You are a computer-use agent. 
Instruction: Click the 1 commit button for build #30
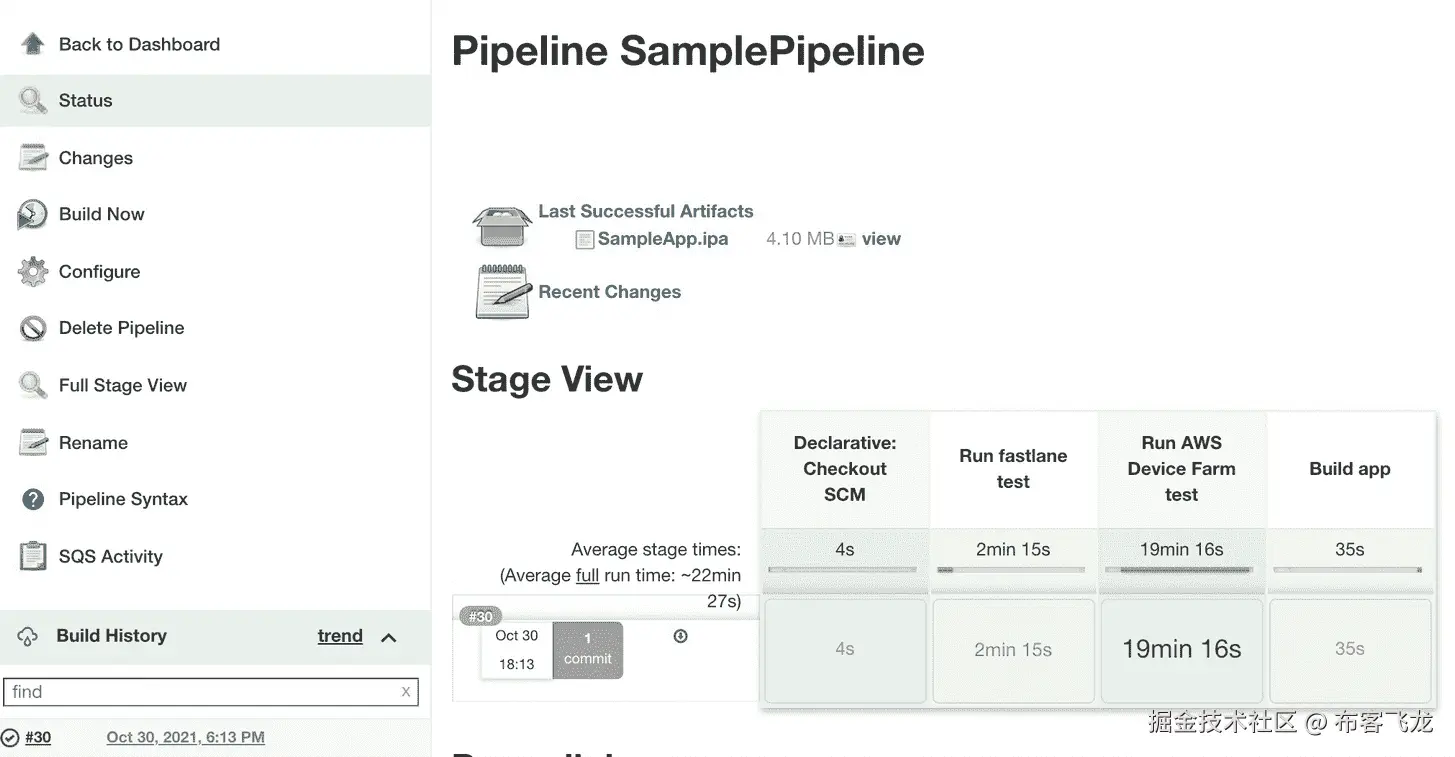coord(587,649)
